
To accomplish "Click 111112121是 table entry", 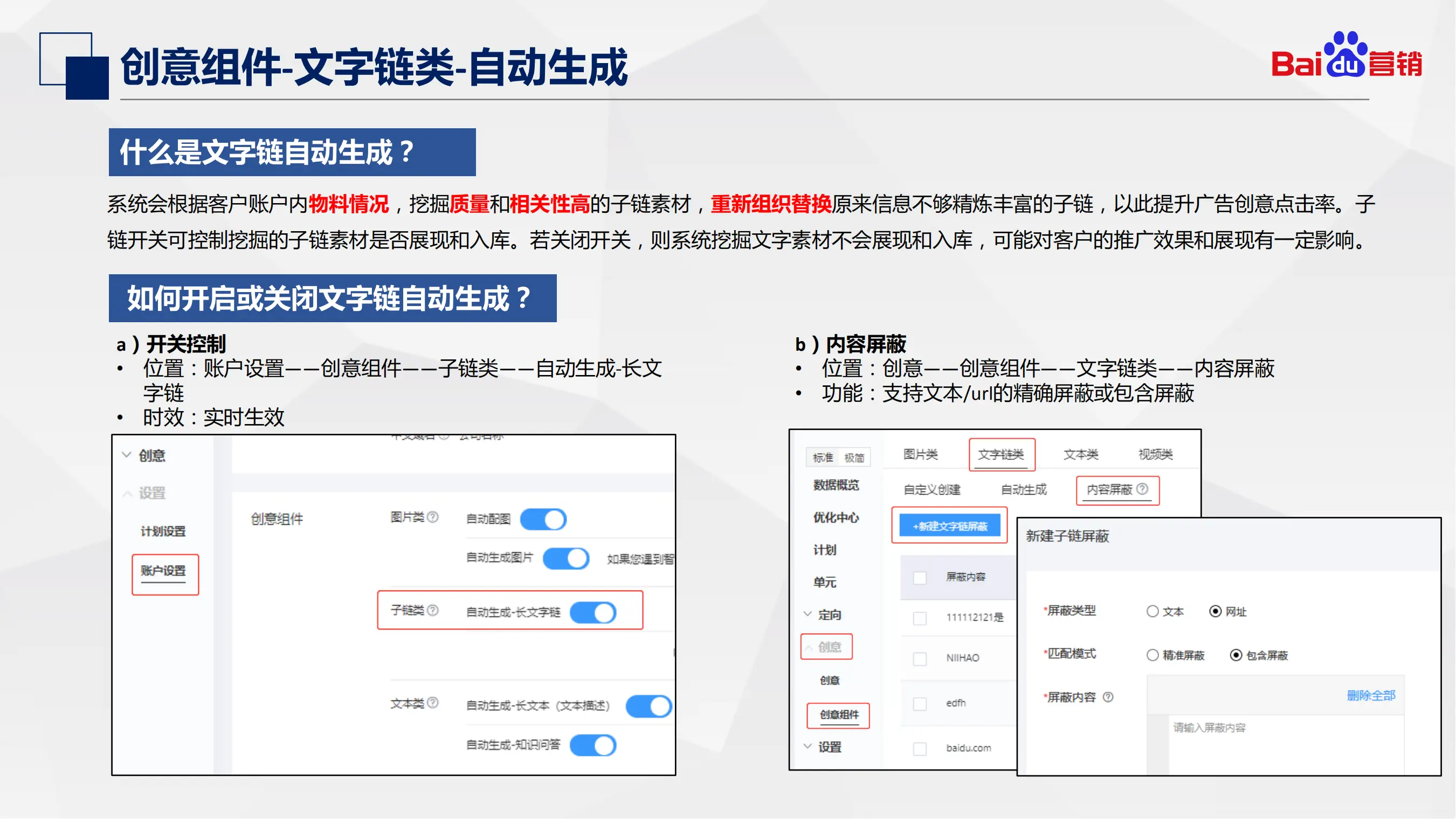I will [x=976, y=617].
